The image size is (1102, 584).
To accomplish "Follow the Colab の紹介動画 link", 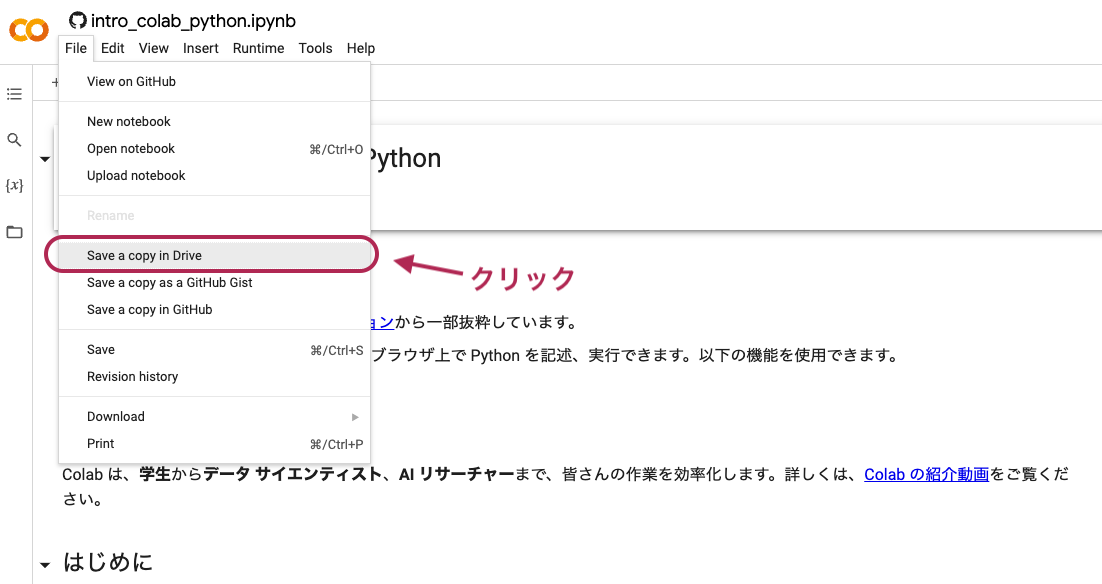I will click(926, 475).
